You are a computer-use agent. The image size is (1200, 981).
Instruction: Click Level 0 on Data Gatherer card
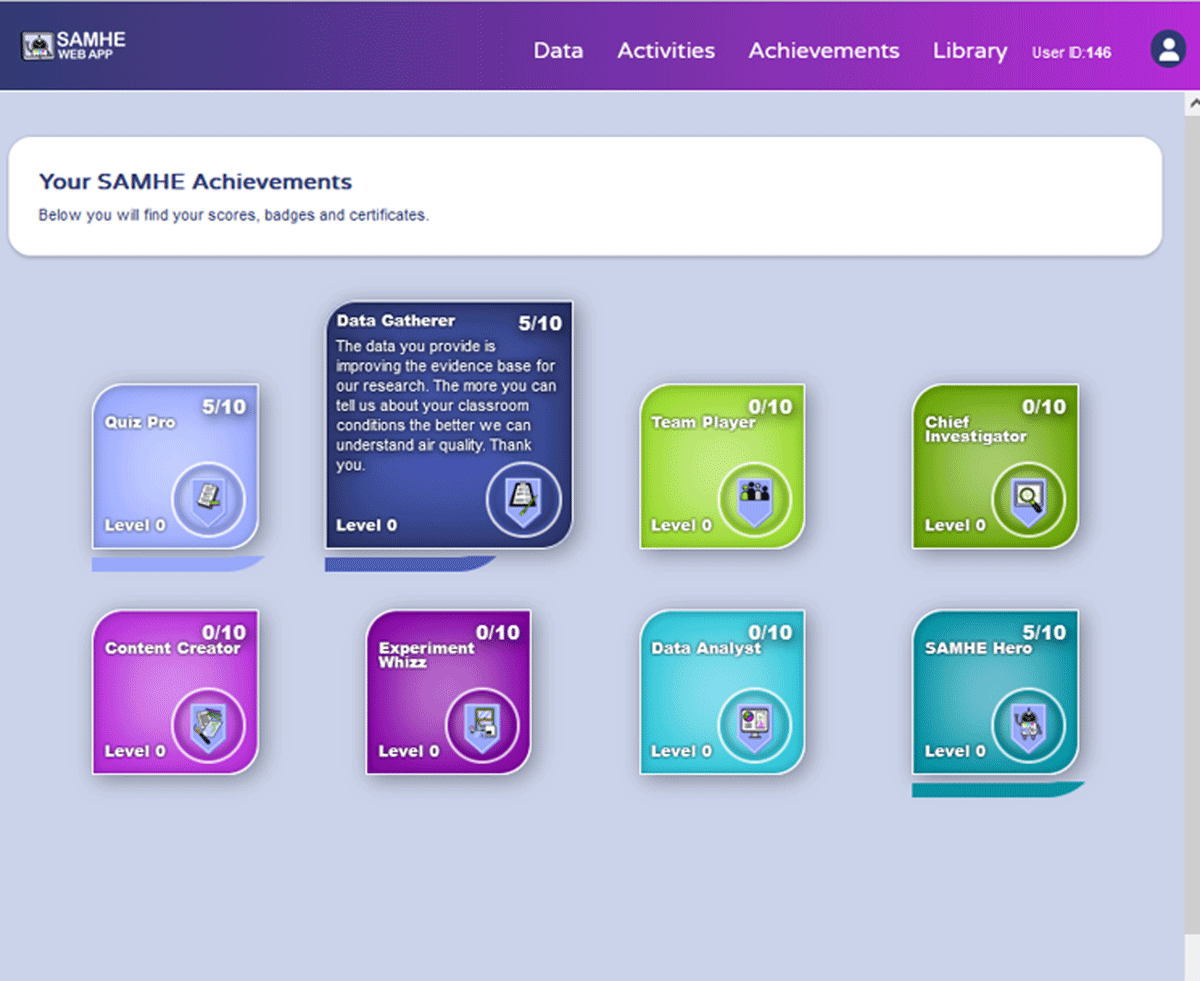coord(366,525)
